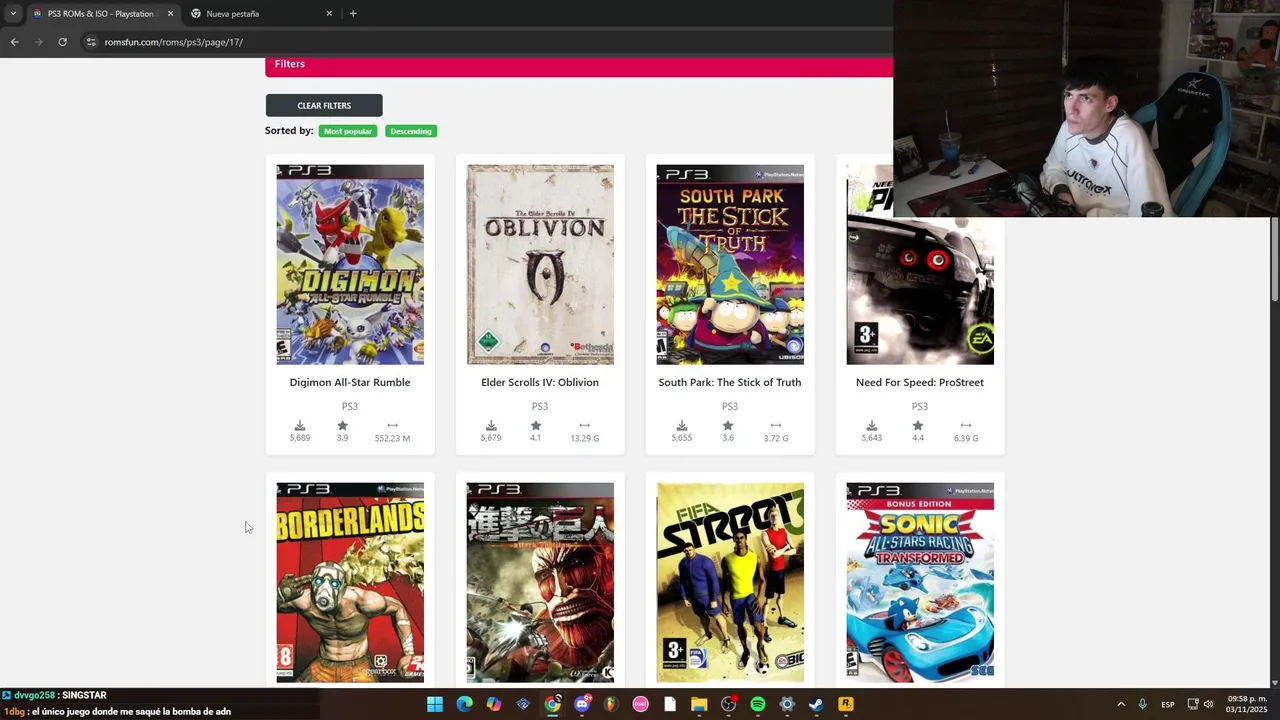Switch to the Nueva pestaña tab

coord(262,14)
